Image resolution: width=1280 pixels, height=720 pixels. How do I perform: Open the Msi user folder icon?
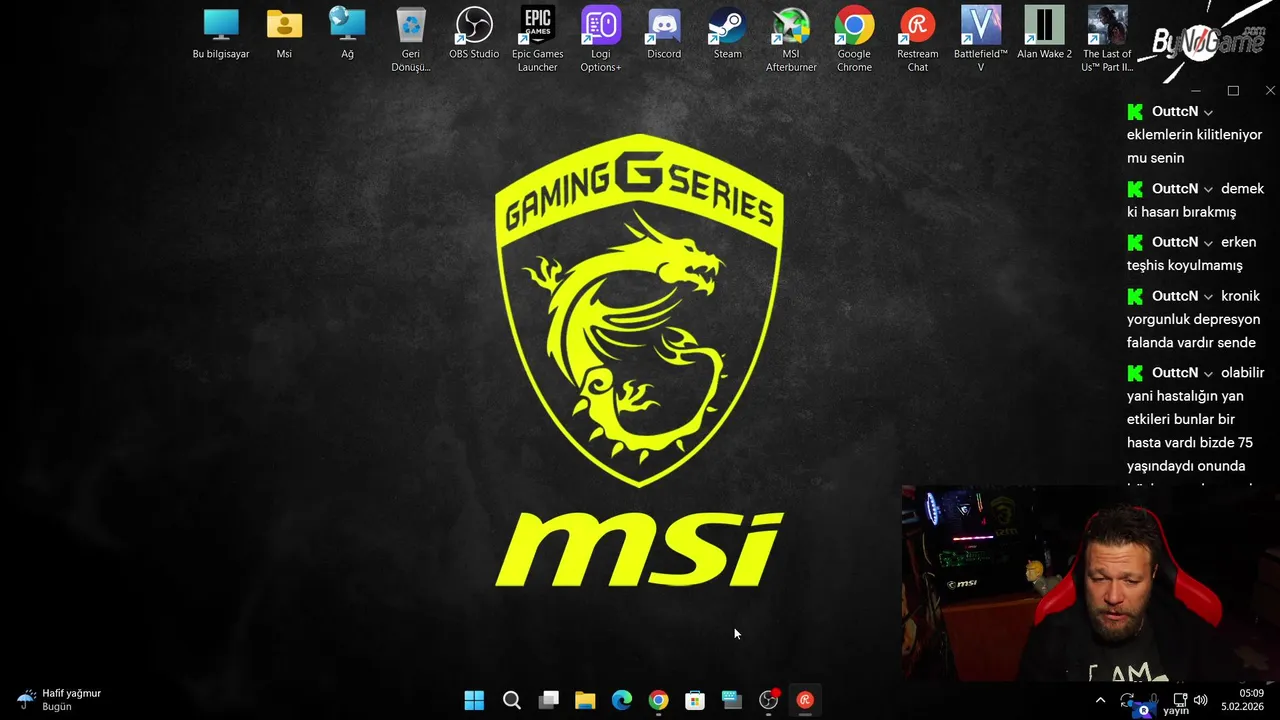(284, 33)
